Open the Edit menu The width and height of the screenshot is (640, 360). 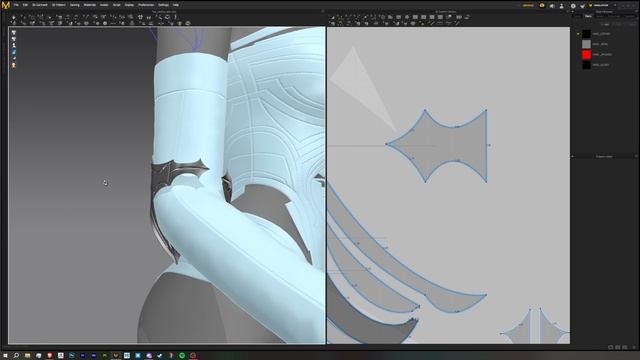click(25, 5)
